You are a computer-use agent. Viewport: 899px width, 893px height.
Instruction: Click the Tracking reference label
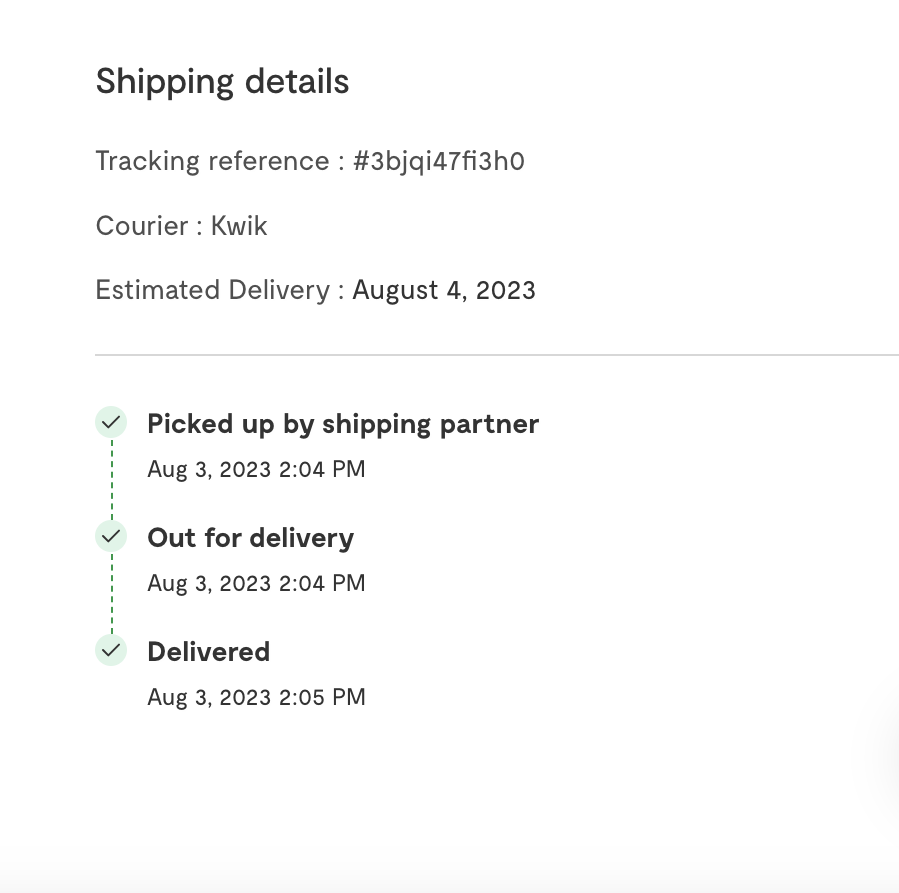[x=212, y=161]
